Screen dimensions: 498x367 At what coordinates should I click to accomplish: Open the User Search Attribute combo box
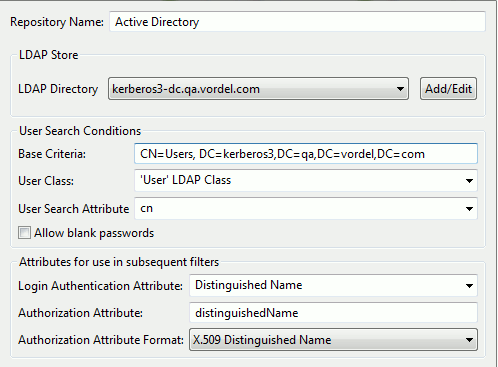click(306, 209)
